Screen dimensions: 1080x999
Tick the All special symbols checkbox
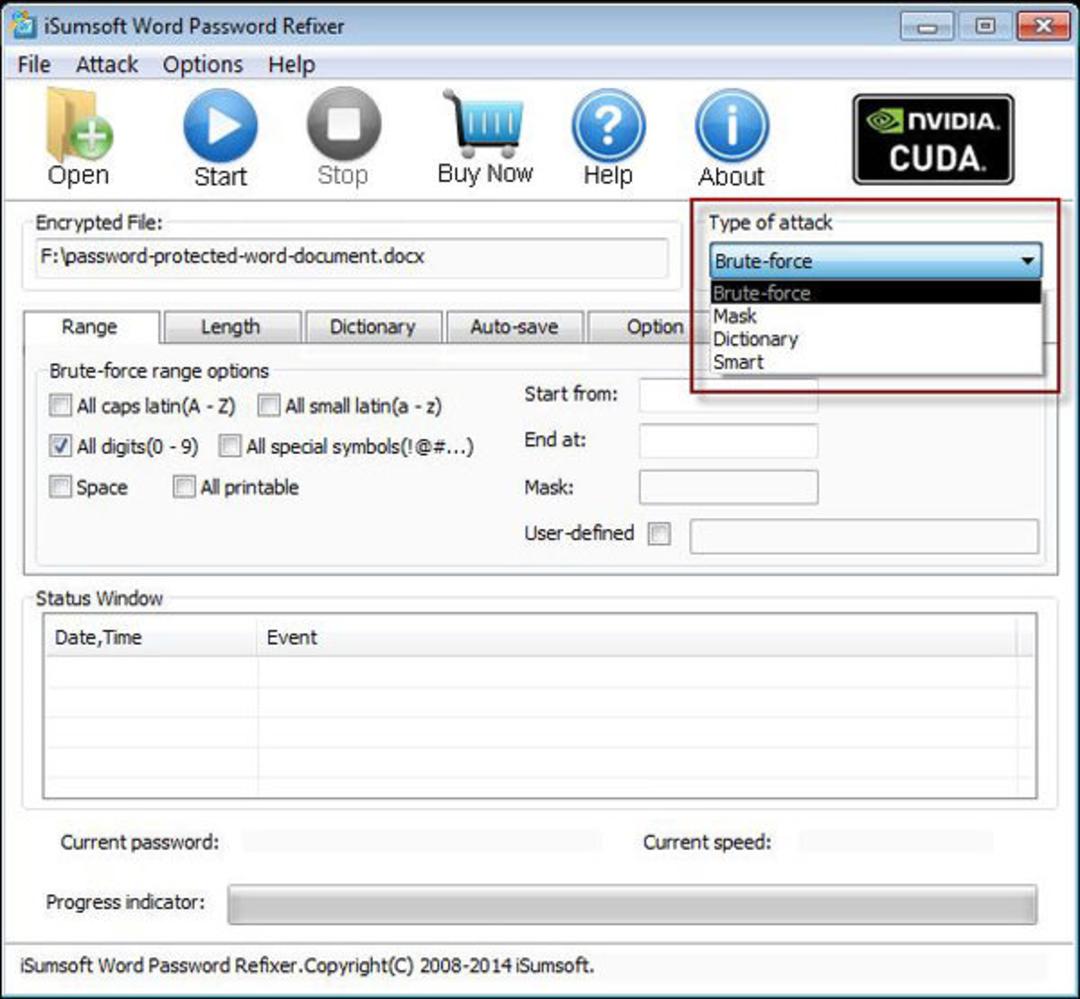229,446
